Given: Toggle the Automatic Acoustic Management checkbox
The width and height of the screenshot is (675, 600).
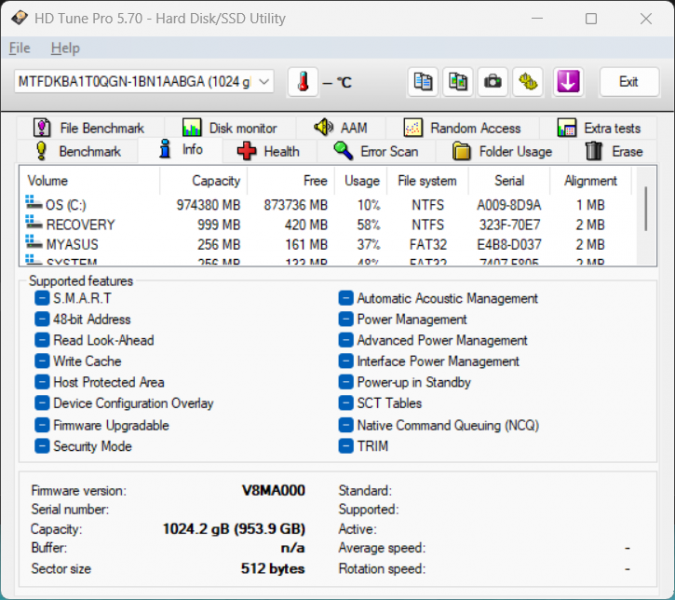Looking at the screenshot, I should click(346, 298).
